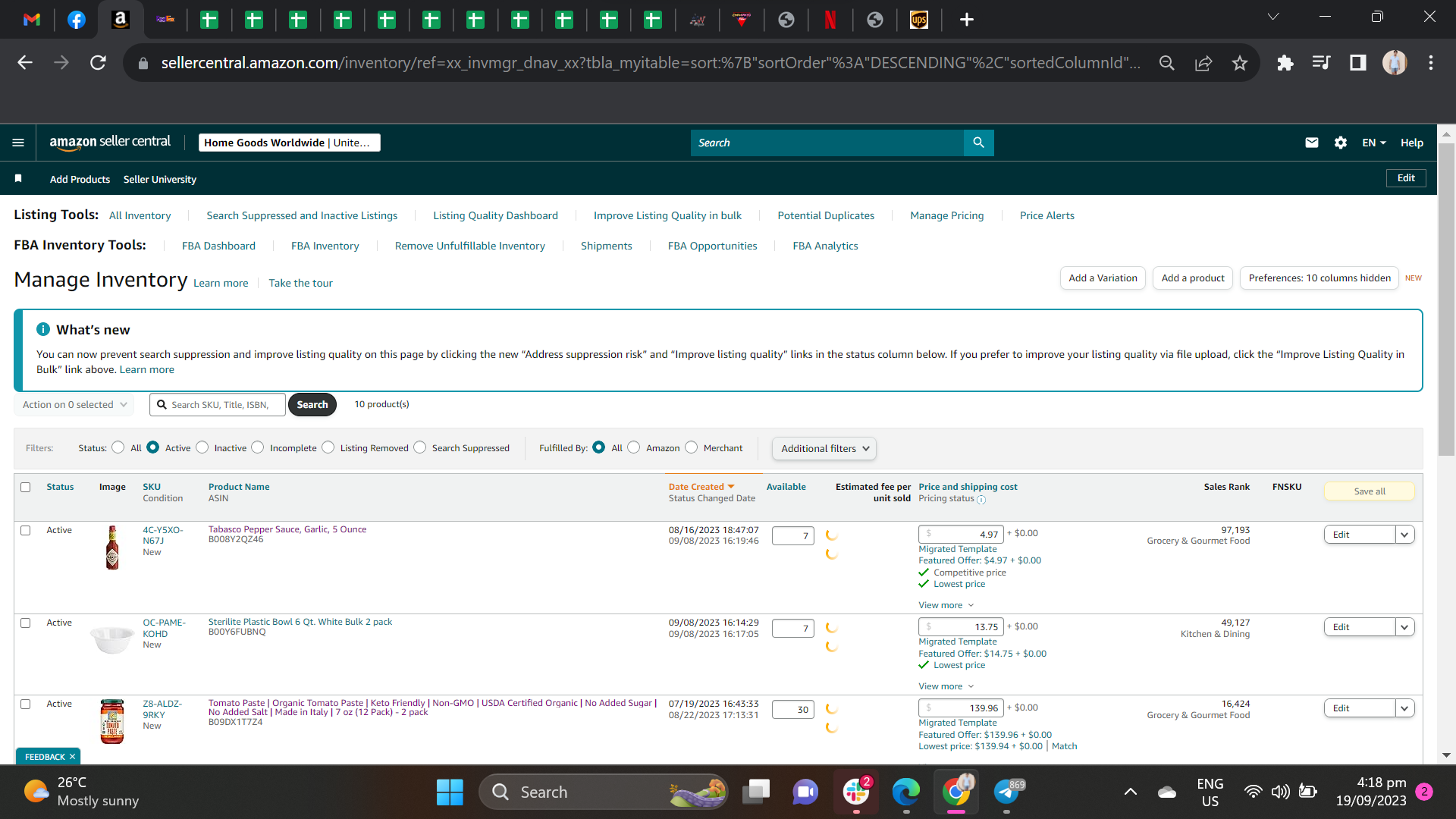Show hidden system tray icons
The height and width of the screenshot is (819, 1456).
tap(1130, 792)
